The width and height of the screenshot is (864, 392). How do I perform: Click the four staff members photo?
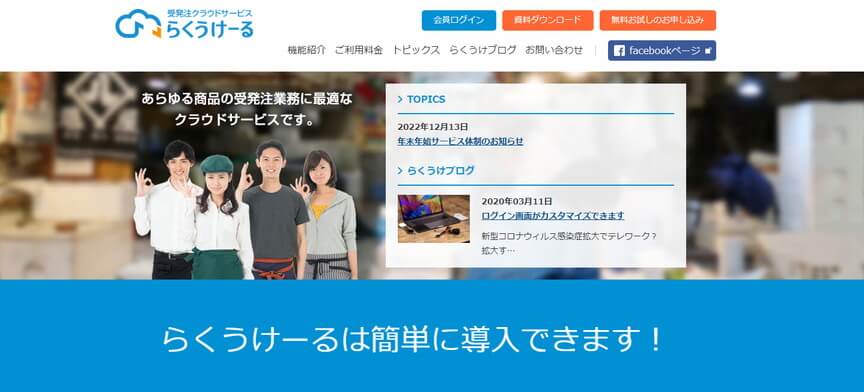click(x=246, y=210)
